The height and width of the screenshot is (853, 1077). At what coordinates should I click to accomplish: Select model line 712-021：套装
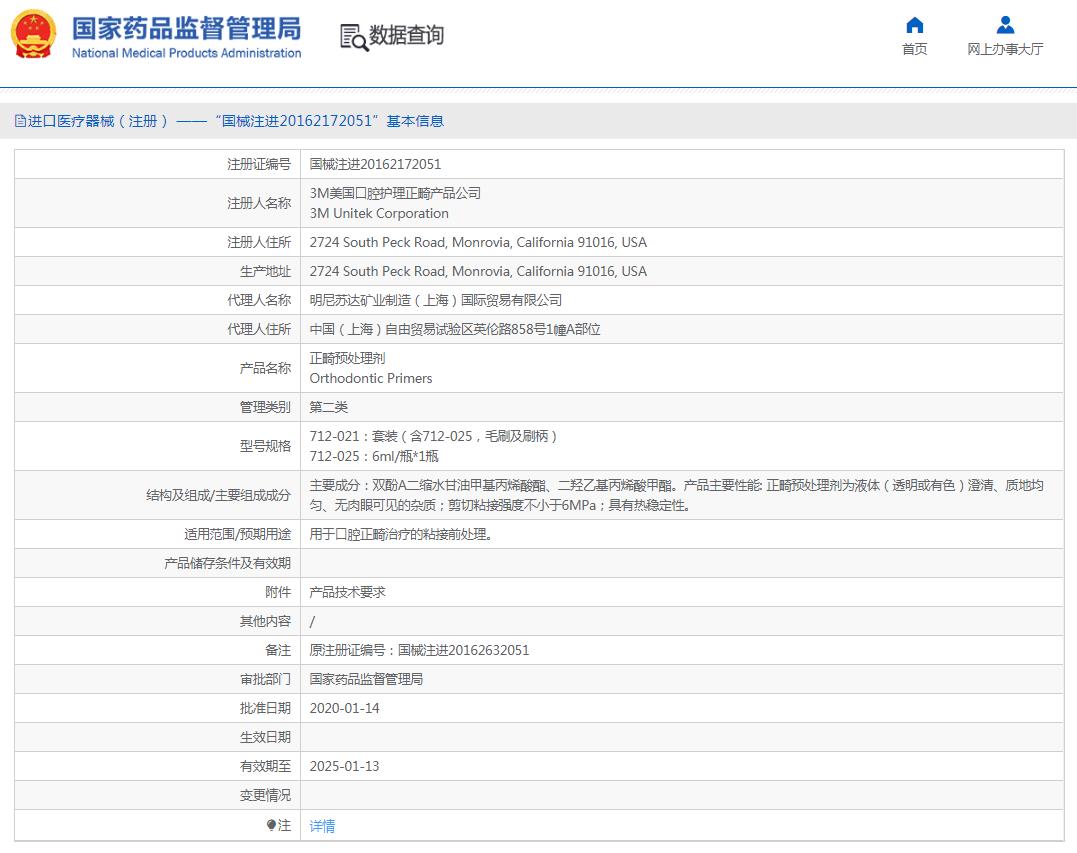click(x=433, y=436)
